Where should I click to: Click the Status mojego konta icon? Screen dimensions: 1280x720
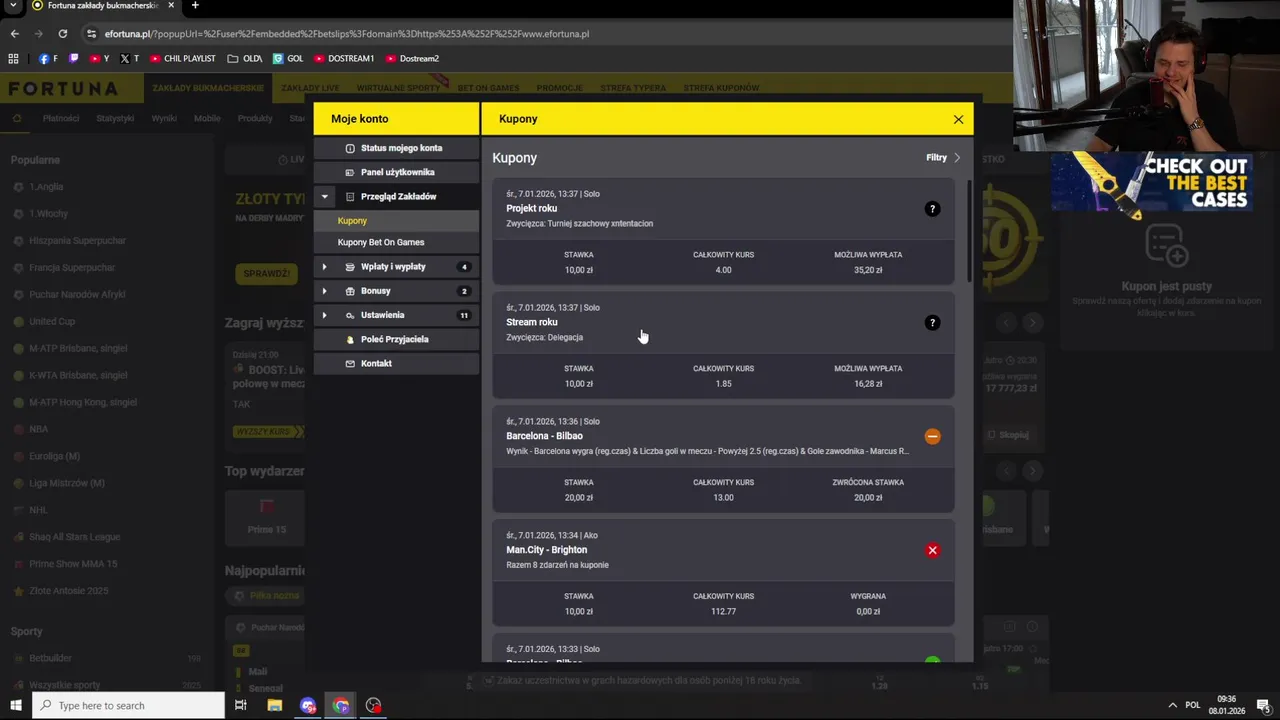coord(350,148)
